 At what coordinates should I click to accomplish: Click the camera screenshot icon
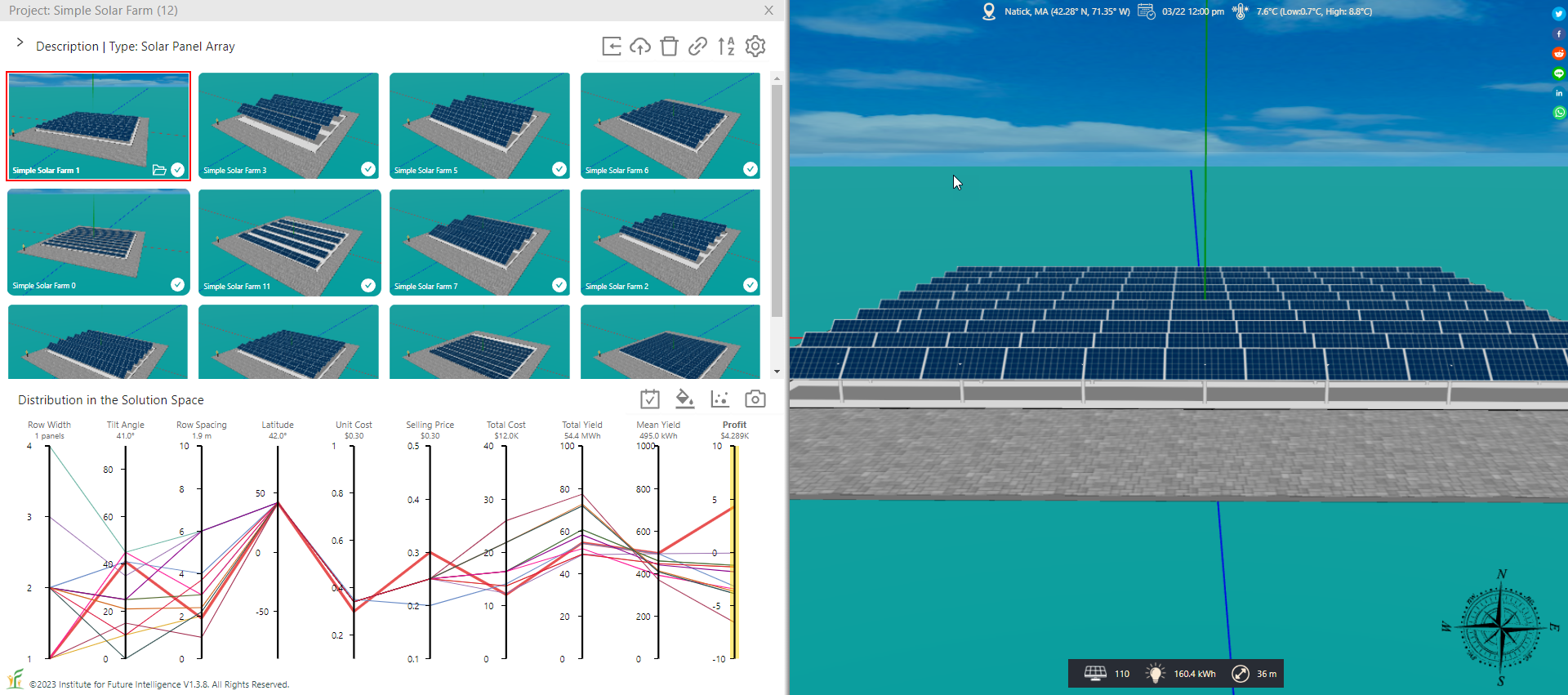pyautogui.click(x=755, y=399)
